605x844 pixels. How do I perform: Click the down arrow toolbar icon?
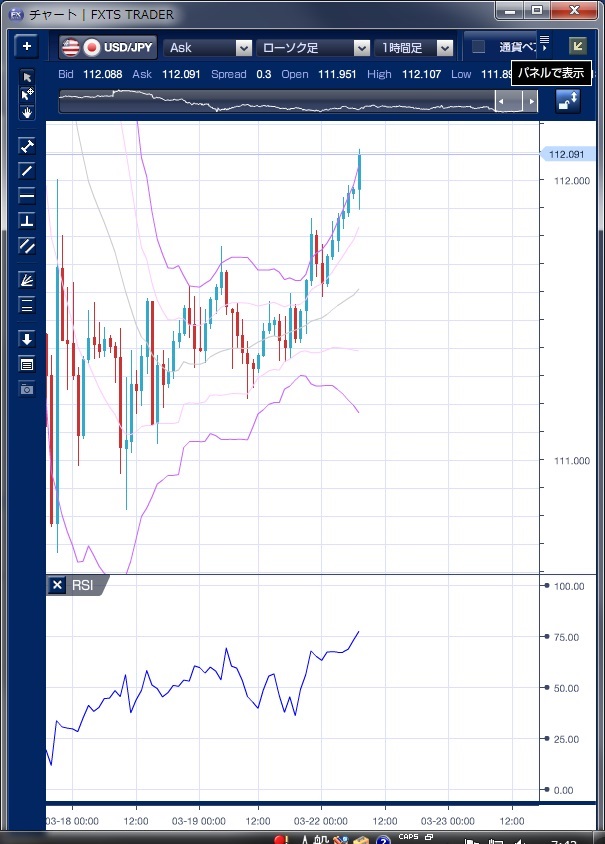(27, 339)
